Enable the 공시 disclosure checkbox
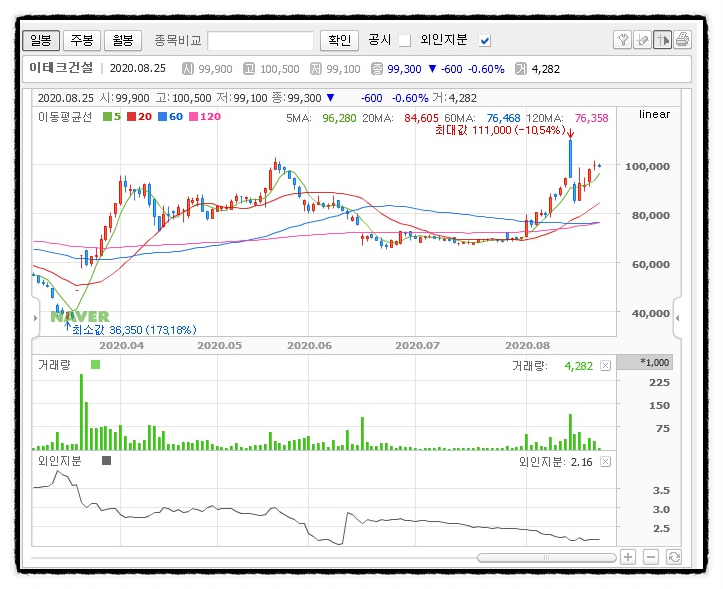The image size is (723, 589). 404,41
